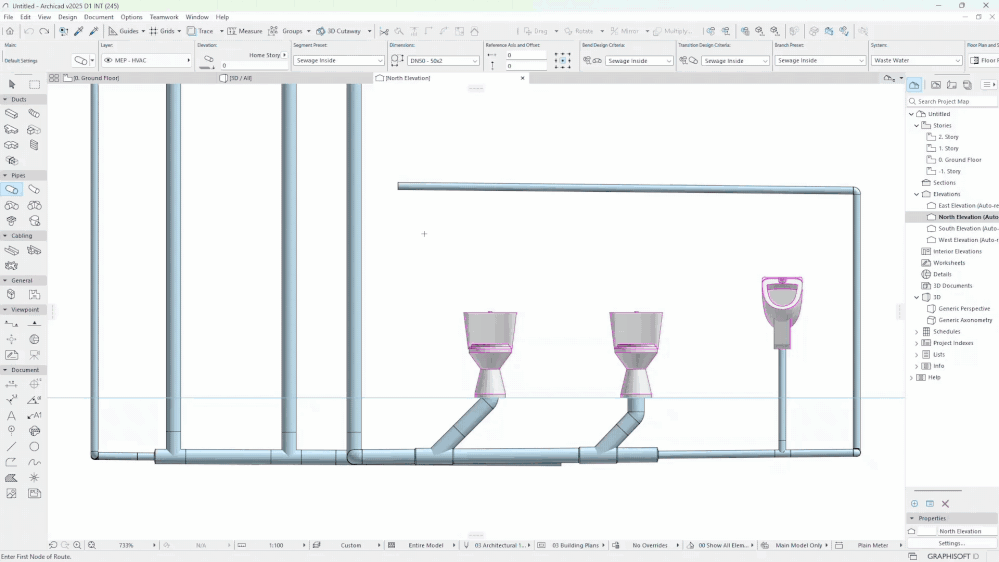Open the System Waste Water dropdown

[916, 61]
